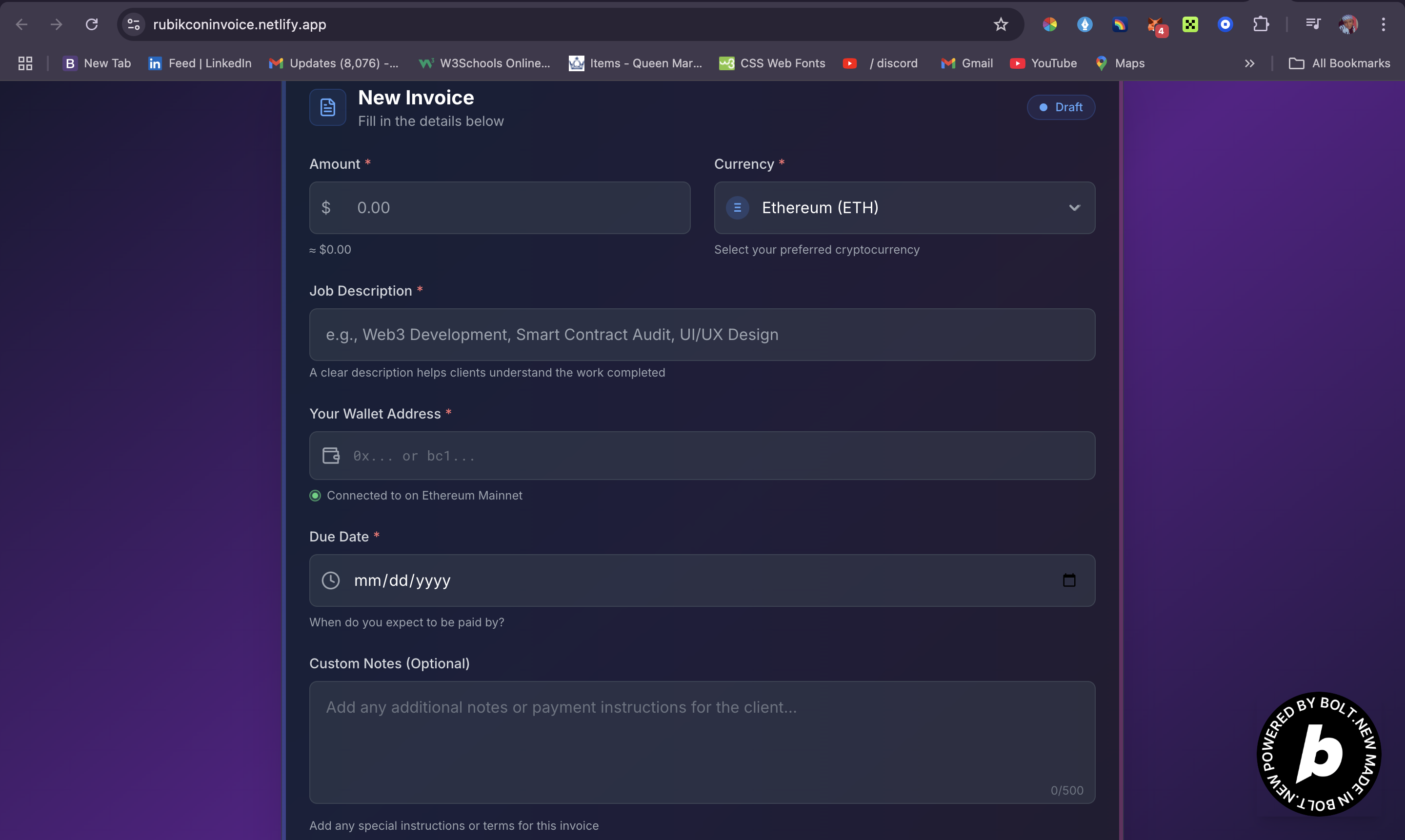
Task: Open Chrome three-dot menu
Action: [1383, 24]
